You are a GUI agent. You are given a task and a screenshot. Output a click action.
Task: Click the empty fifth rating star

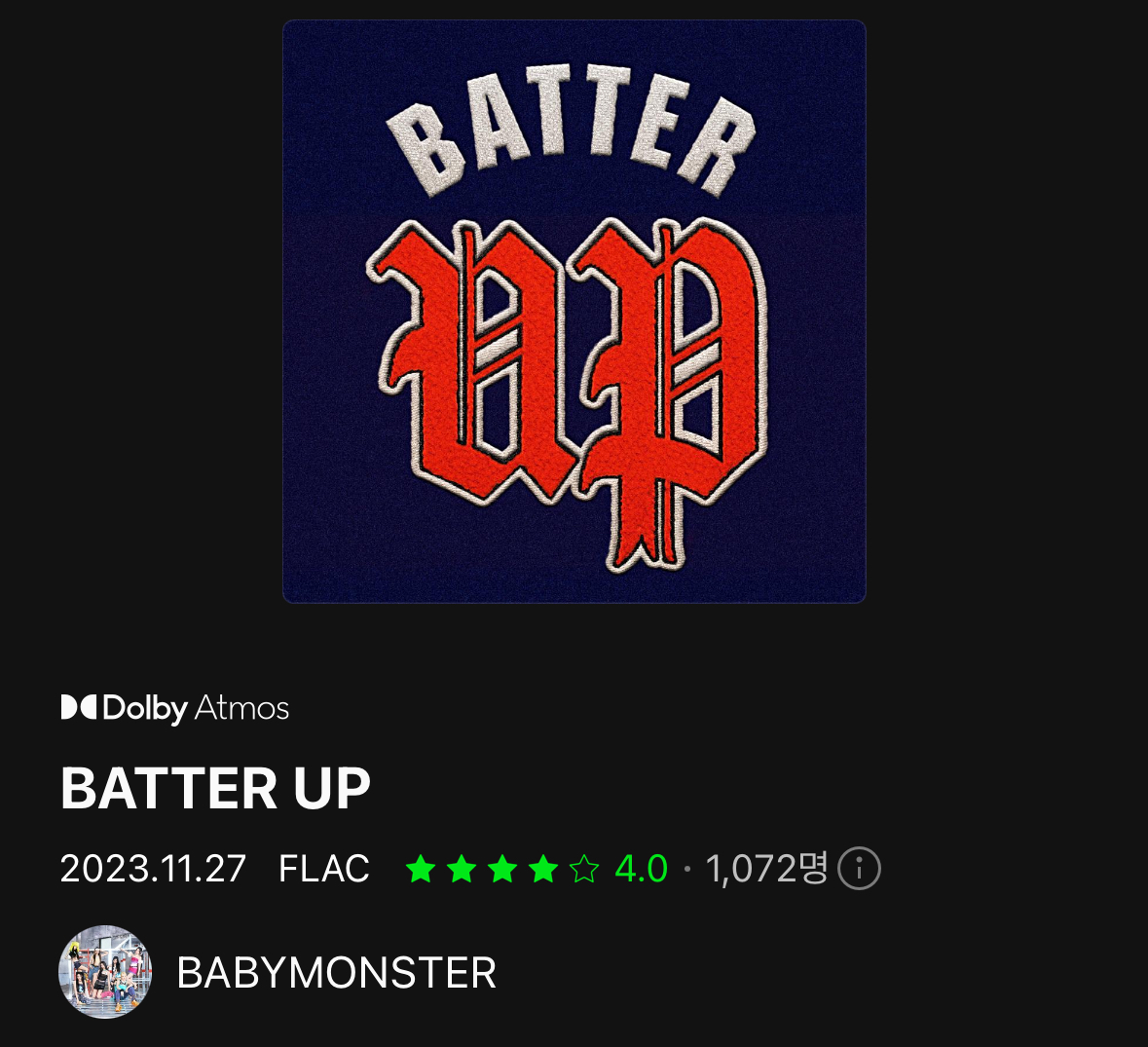[584, 869]
